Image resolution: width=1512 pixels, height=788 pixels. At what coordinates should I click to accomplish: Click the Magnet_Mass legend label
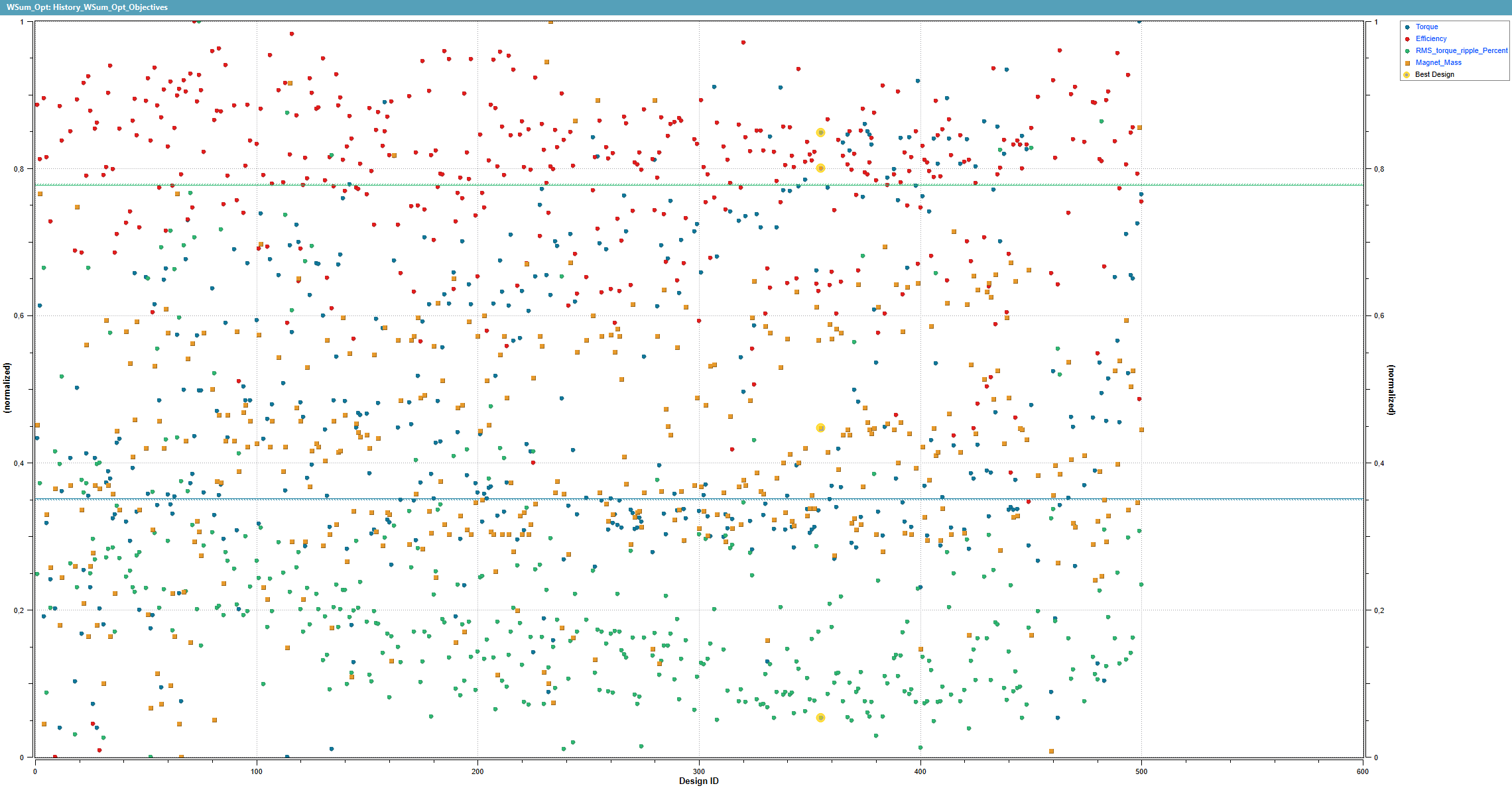click(1438, 63)
